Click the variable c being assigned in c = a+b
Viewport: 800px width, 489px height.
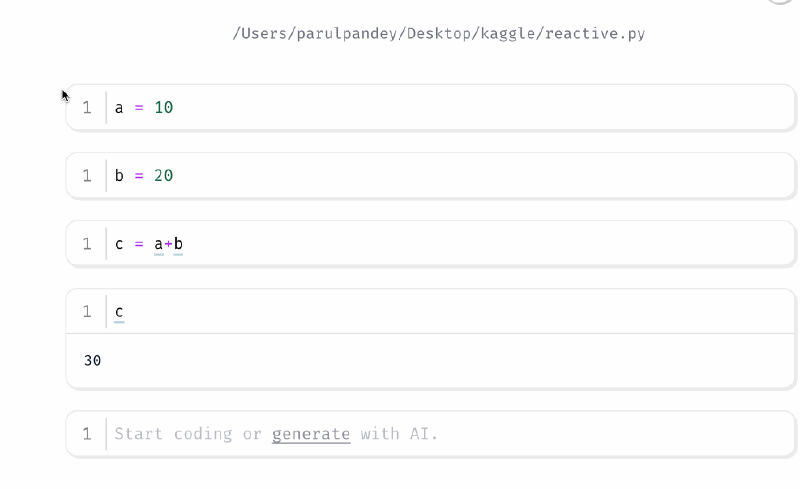point(119,244)
